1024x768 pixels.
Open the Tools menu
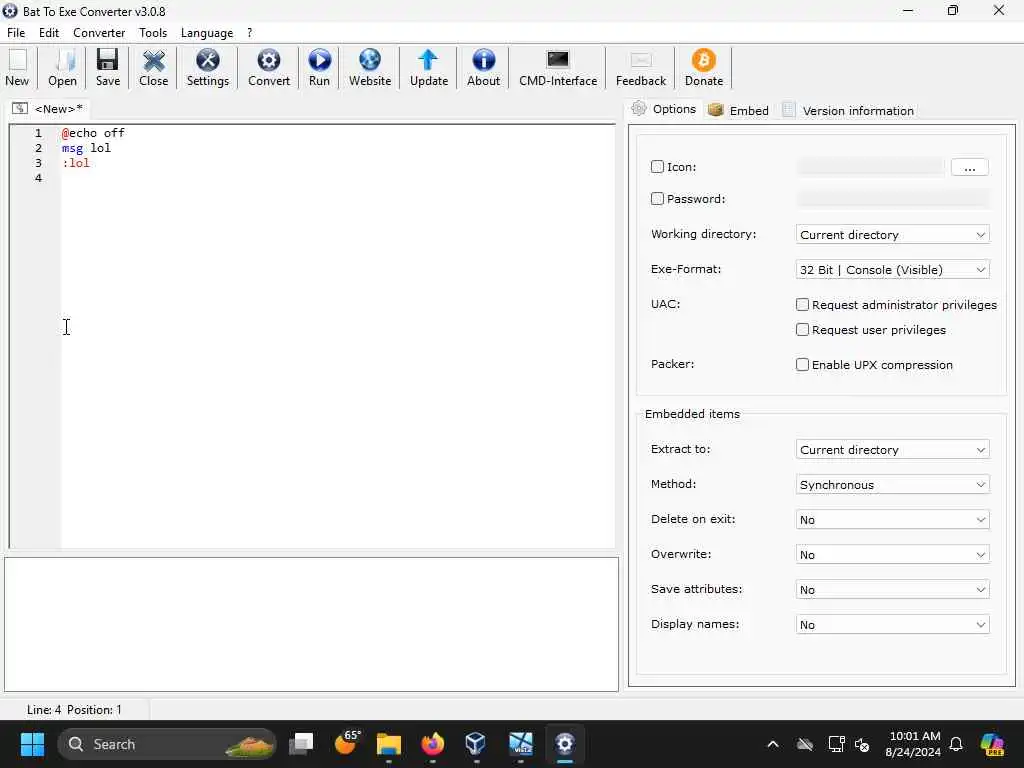[x=153, y=33]
